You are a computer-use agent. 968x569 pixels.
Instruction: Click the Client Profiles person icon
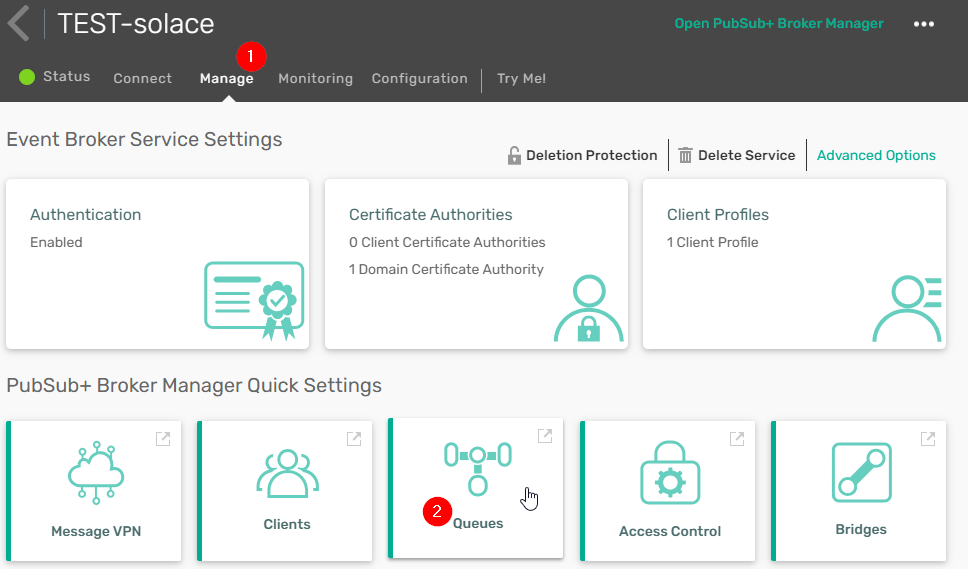[906, 309]
